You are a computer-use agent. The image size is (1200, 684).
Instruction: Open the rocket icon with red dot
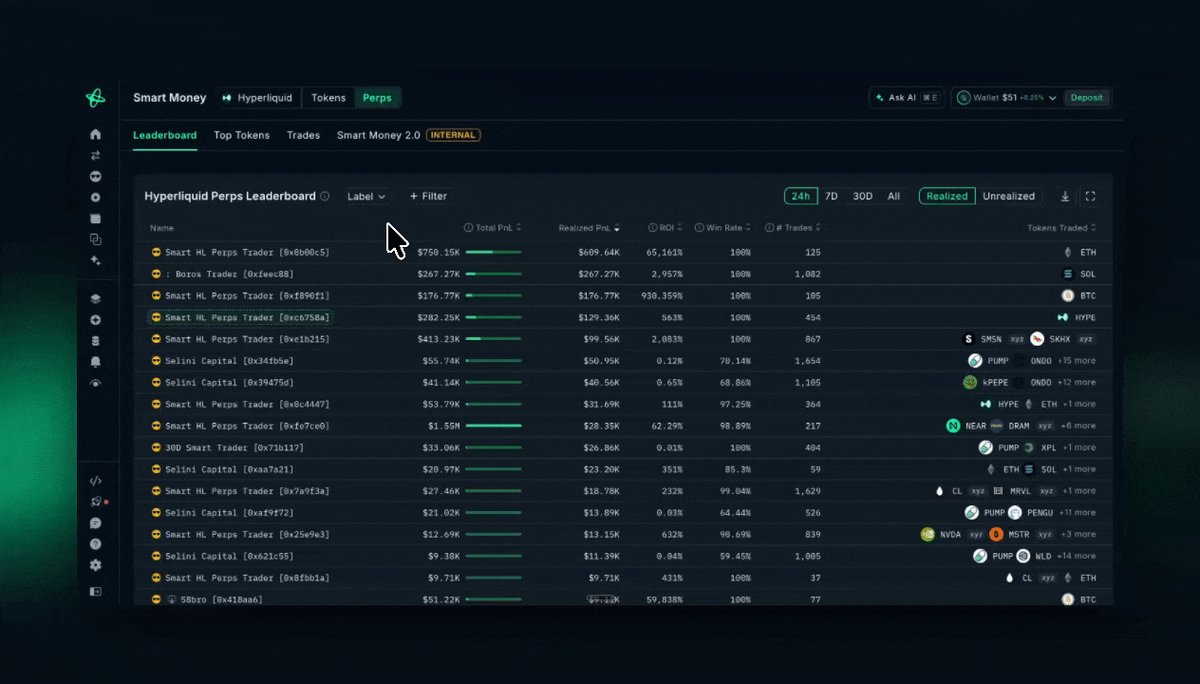click(x=96, y=502)
